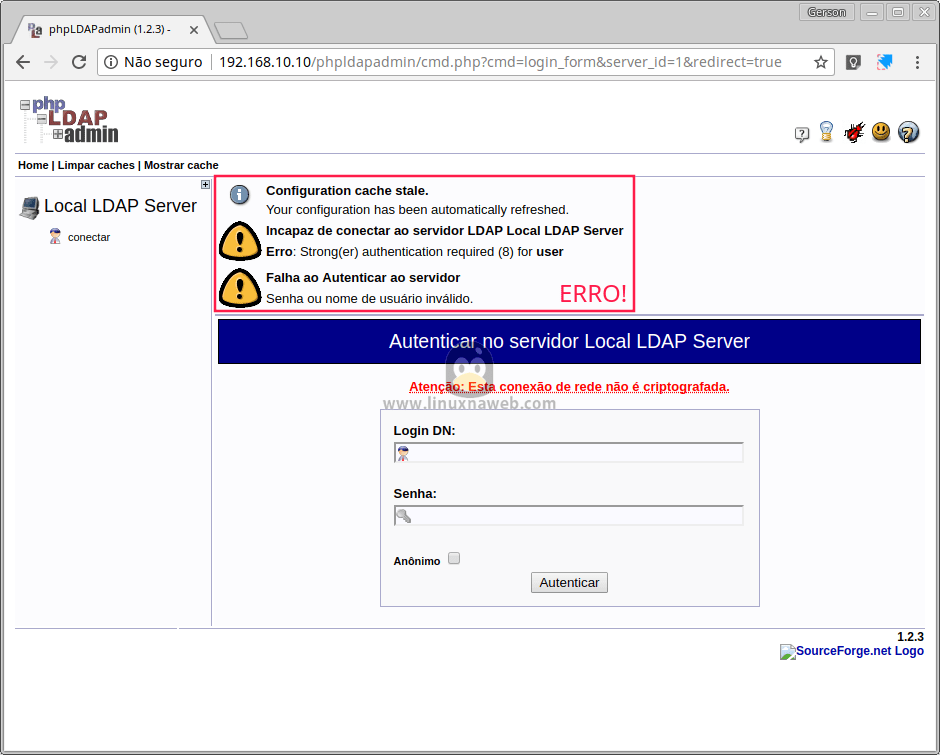Open the Chrome three-dot menu
The image size is (940, 755).
point(917,62)
